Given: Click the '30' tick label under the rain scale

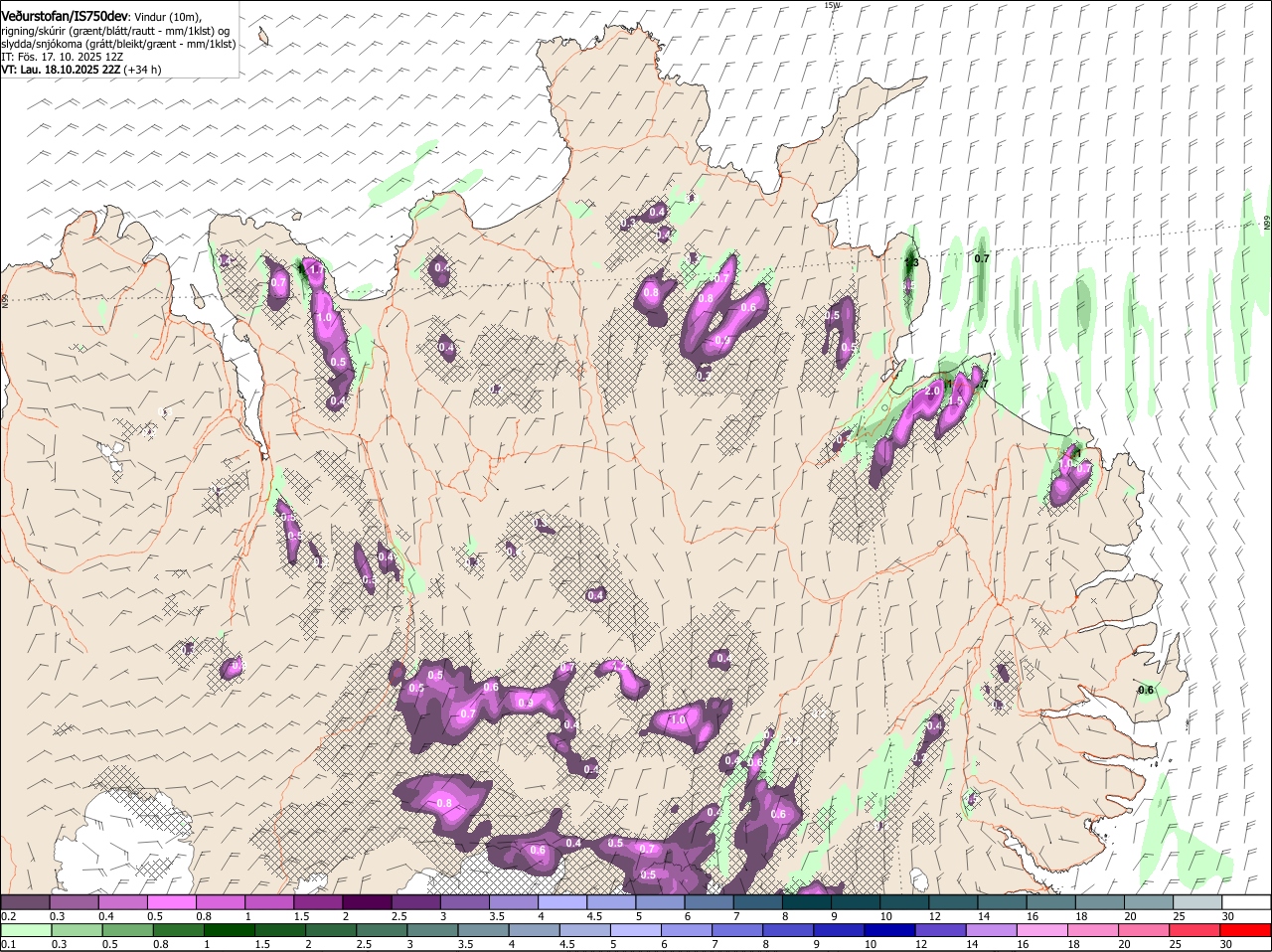Looking at the screenshot, I should 1225,944.
